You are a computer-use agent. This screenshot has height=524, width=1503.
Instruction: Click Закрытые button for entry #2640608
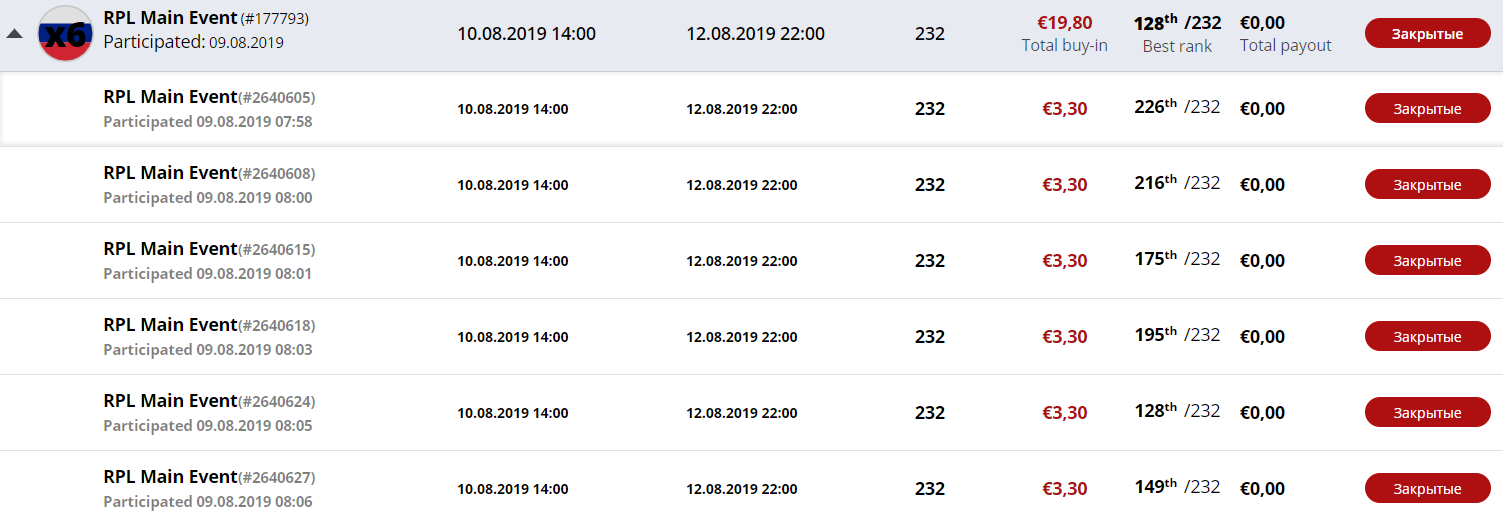click(x=1427, y=184)
